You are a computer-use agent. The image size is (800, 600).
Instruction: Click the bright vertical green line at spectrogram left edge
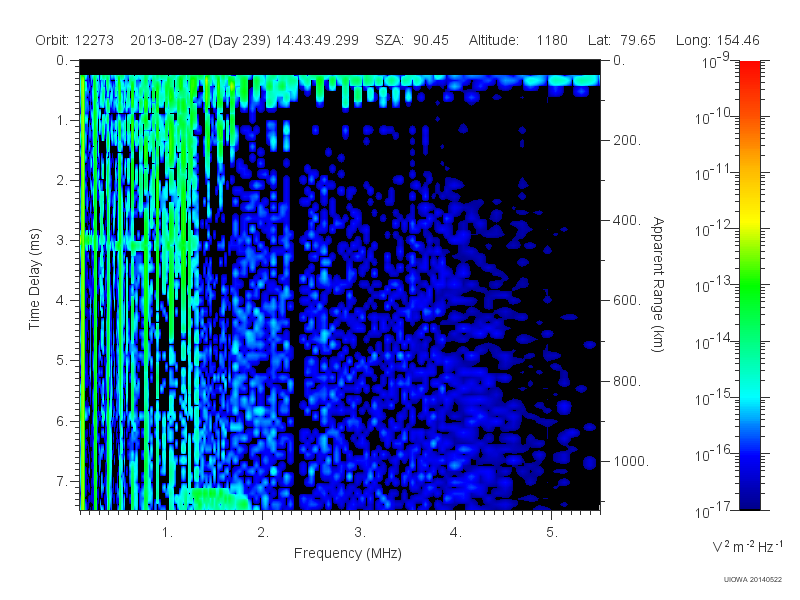pyautogui.click(x=82, y=292)
